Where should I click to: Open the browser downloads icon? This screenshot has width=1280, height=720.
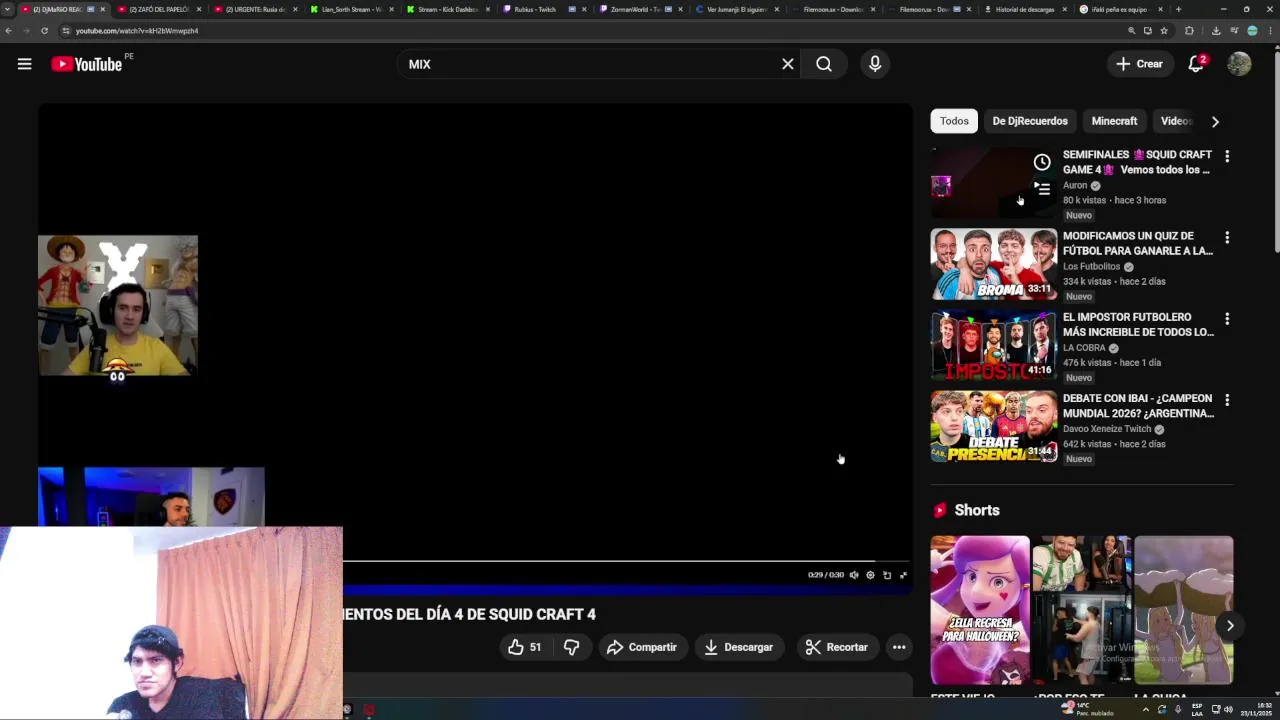1216,31
